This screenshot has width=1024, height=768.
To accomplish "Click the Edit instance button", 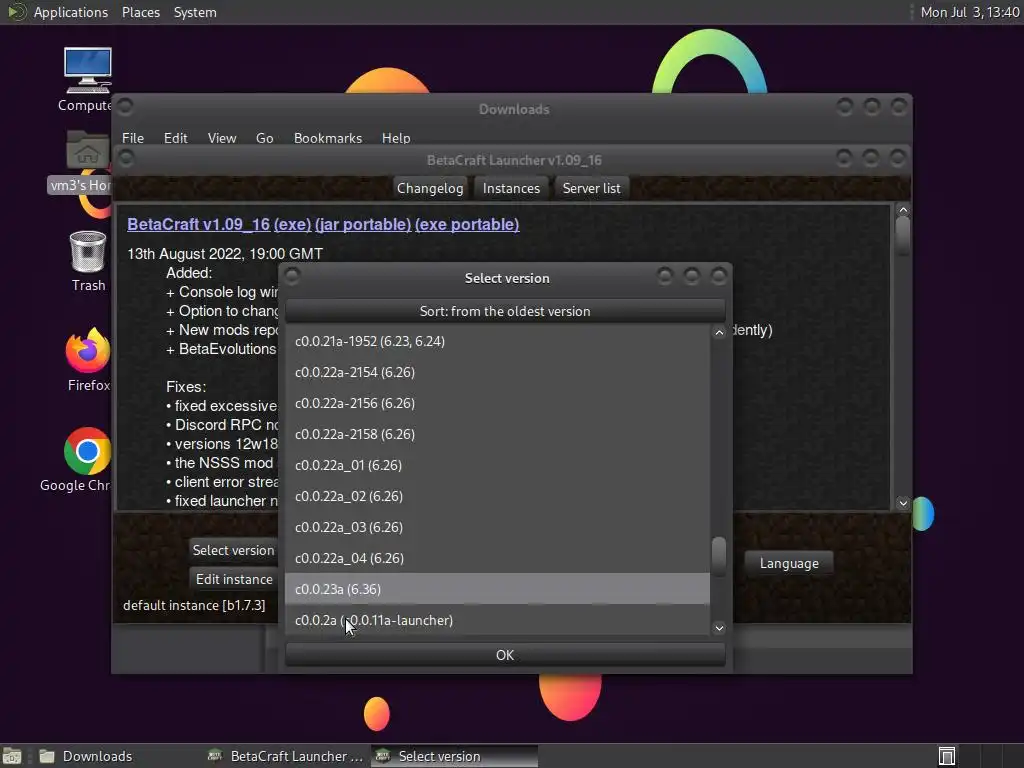I will (234, 579).
